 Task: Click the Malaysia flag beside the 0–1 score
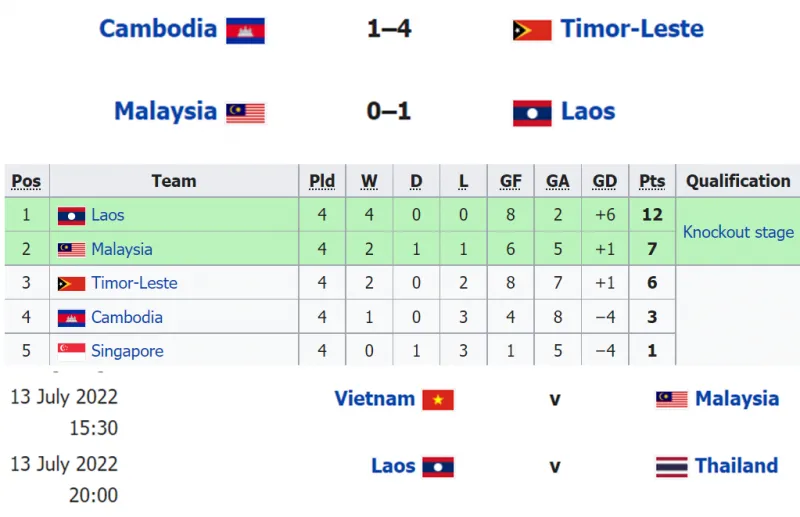tap(245, 112)
